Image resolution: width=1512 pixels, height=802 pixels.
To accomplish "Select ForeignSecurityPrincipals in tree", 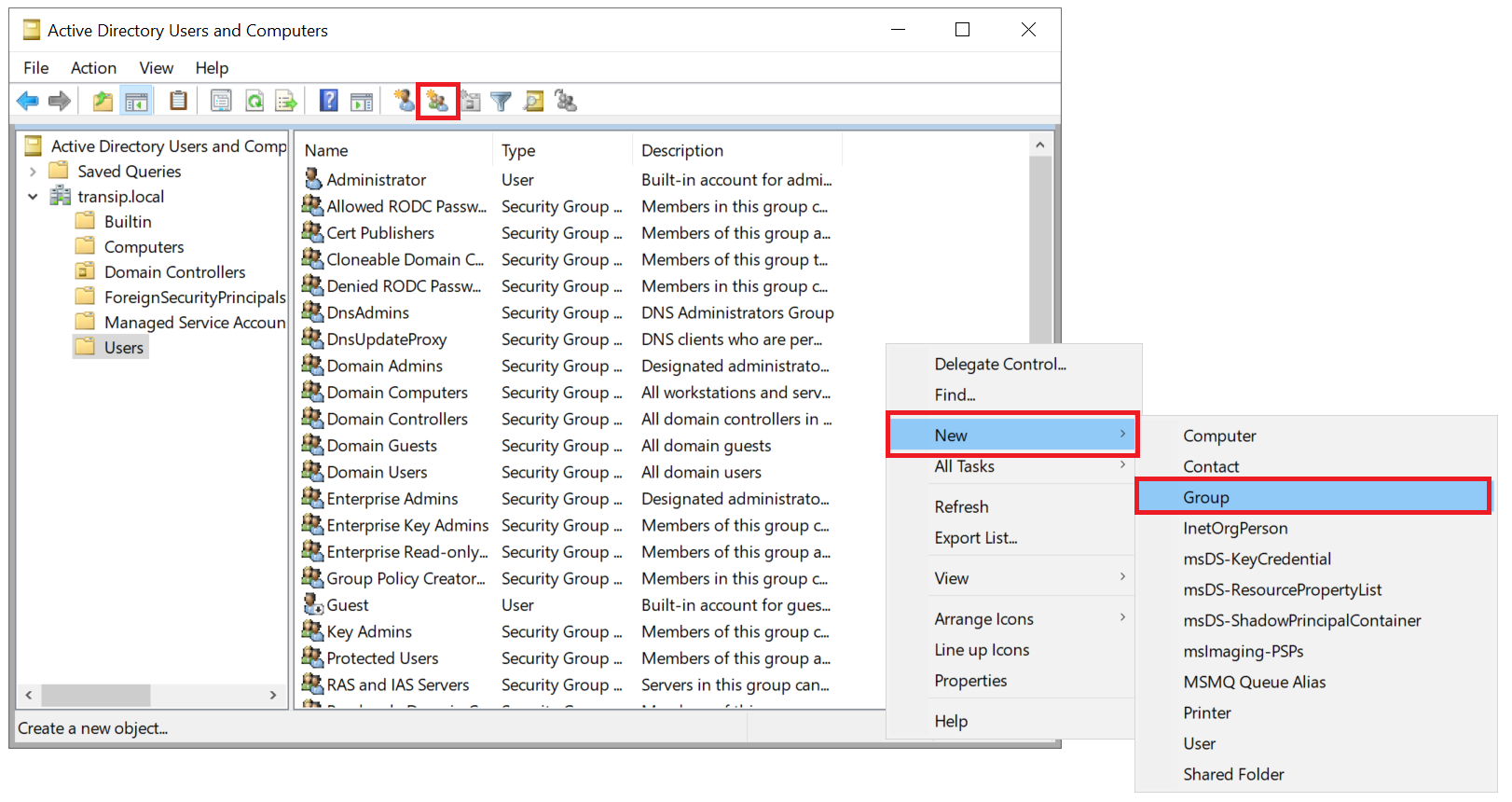I will point(195,297).
